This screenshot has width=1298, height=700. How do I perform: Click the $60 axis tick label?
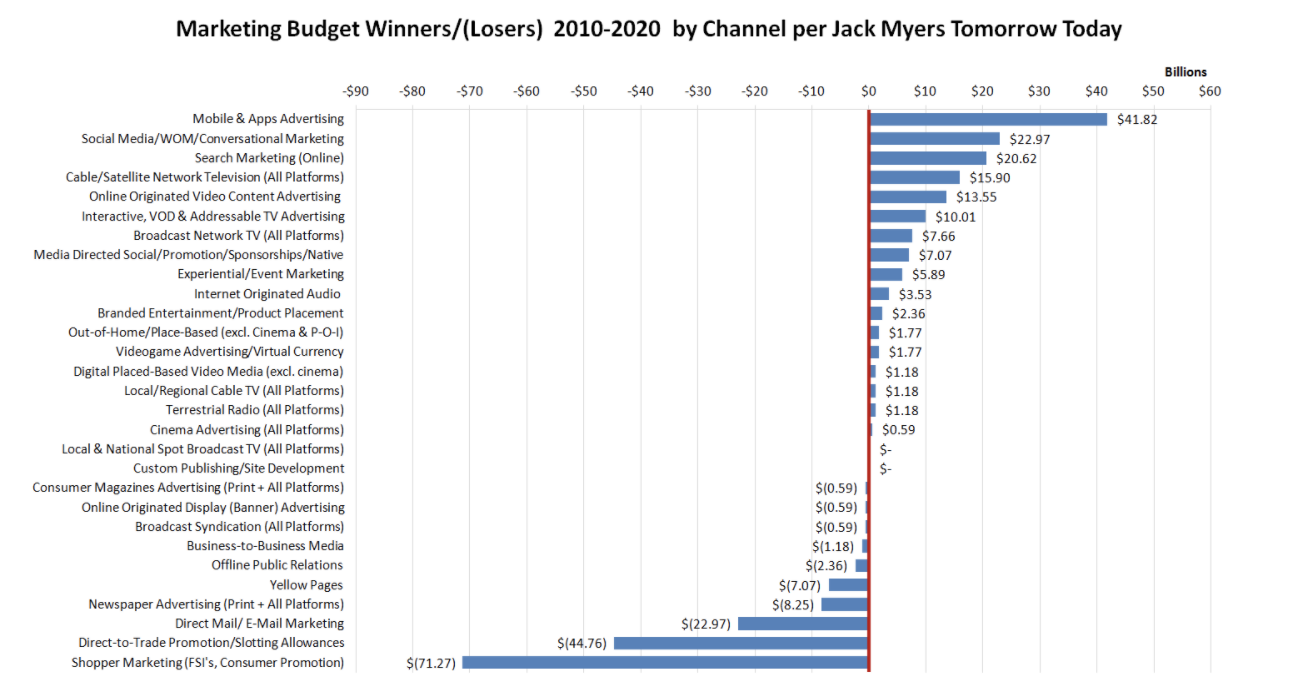click(1210, 91)
